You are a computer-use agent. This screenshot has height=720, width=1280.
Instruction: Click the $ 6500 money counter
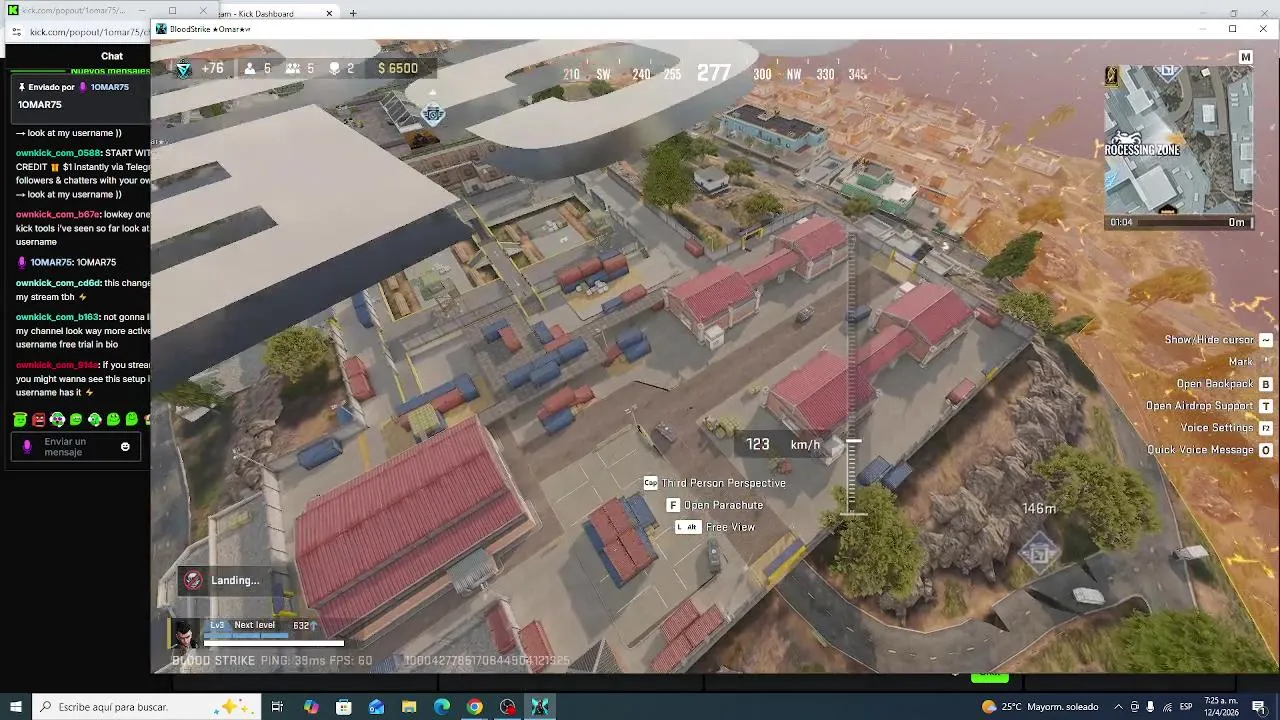coord(398,68)
